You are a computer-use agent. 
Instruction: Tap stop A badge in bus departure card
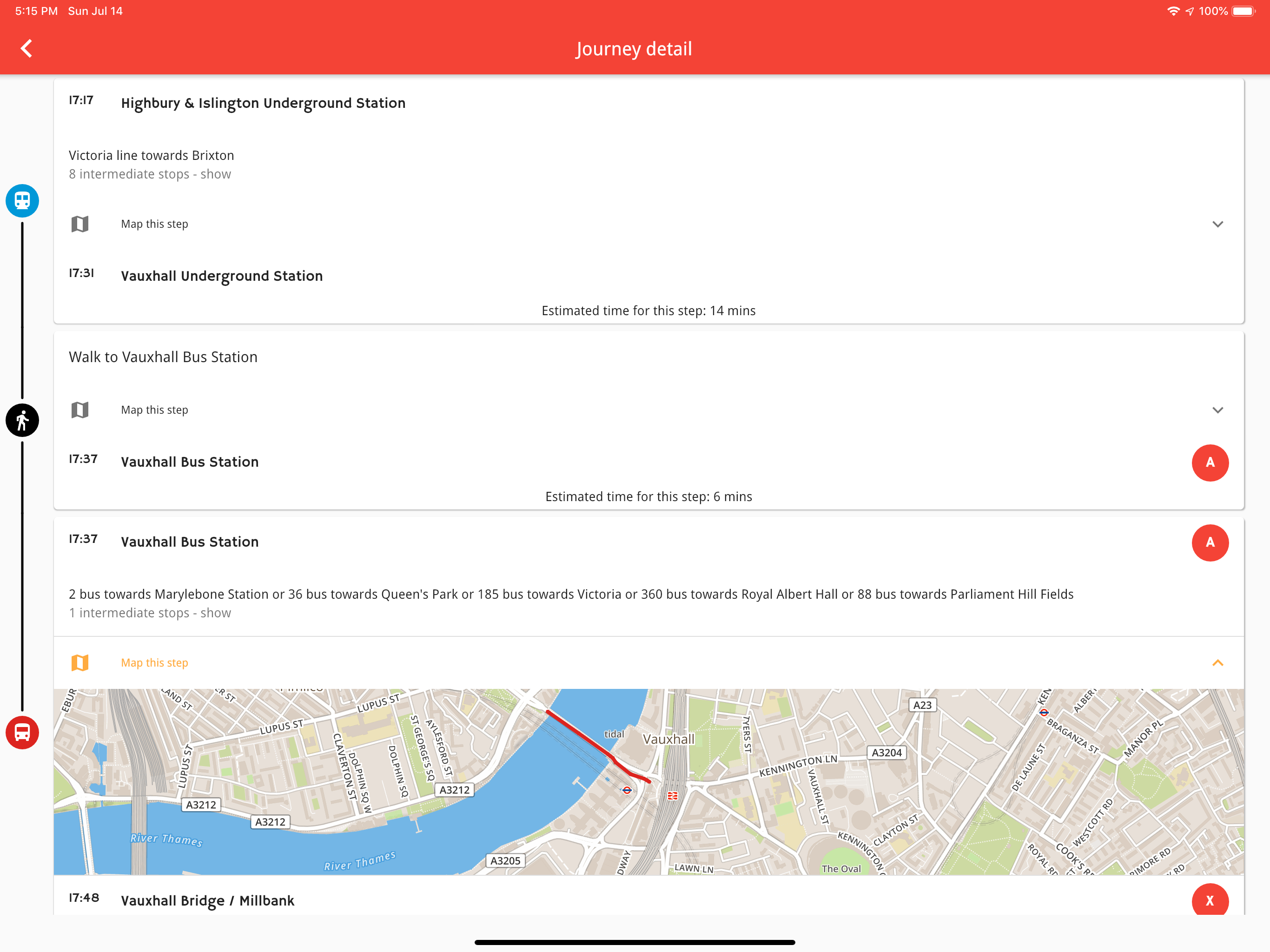click(1210, 542)
